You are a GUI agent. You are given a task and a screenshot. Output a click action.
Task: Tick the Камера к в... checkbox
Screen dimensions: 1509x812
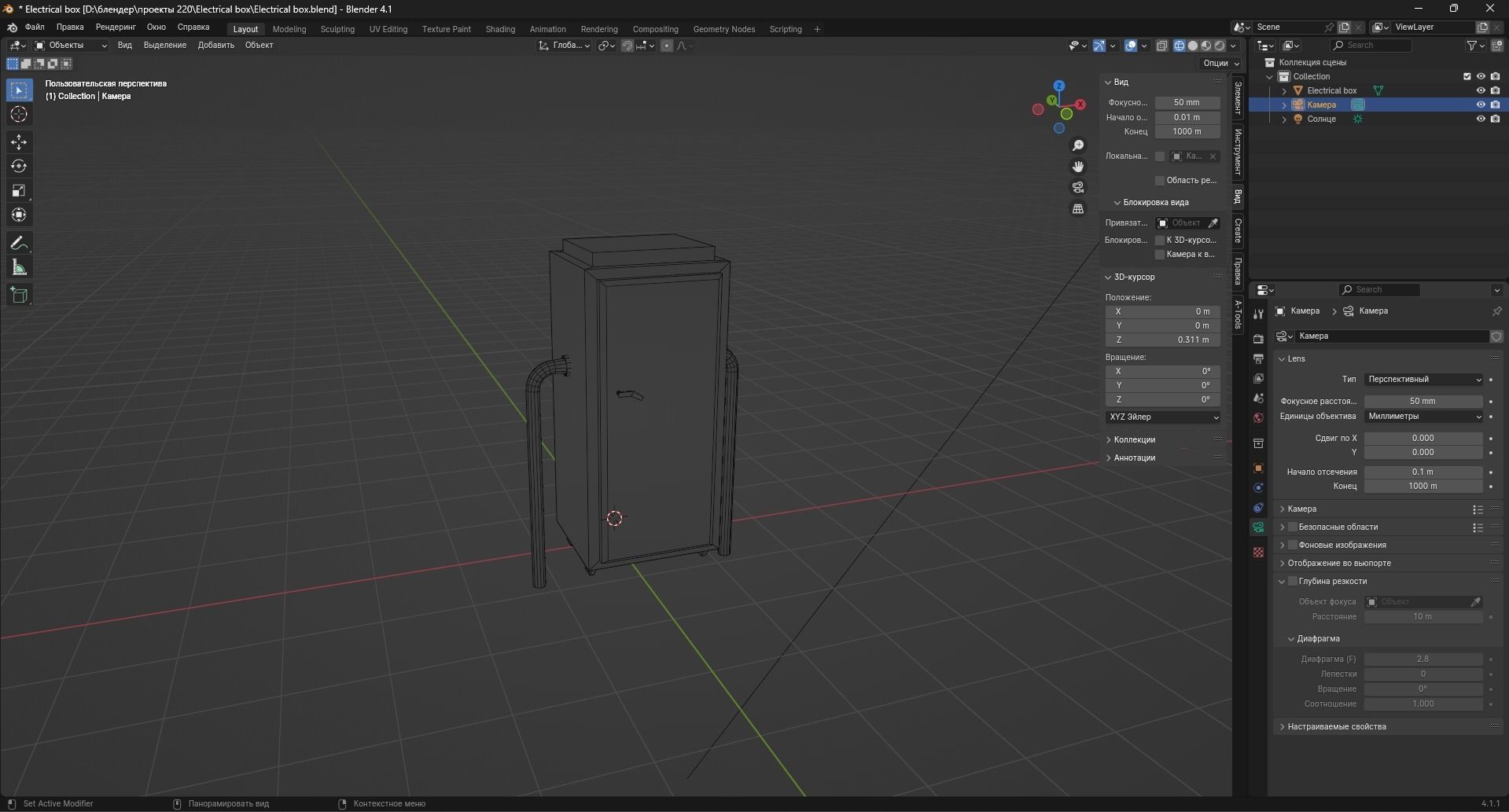pos(1159,254)
